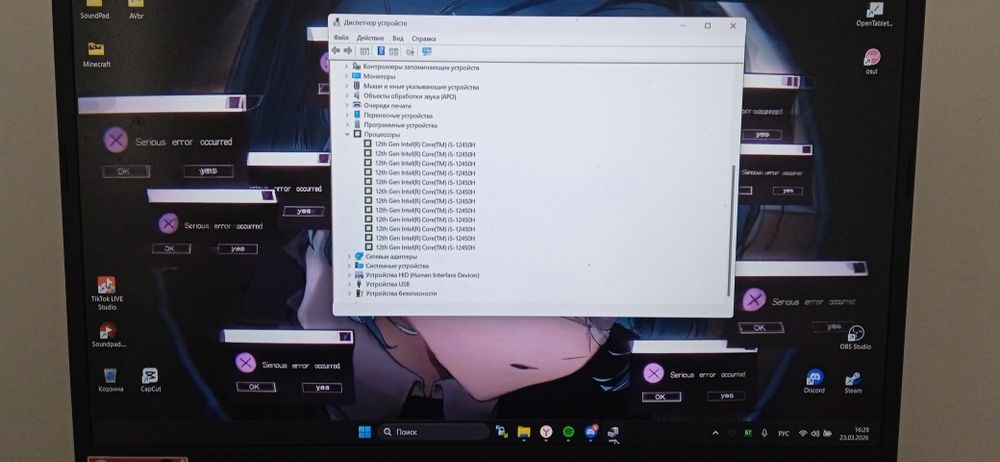
Task: Expand the Переносные устройства node
Action: pos(347,116)
